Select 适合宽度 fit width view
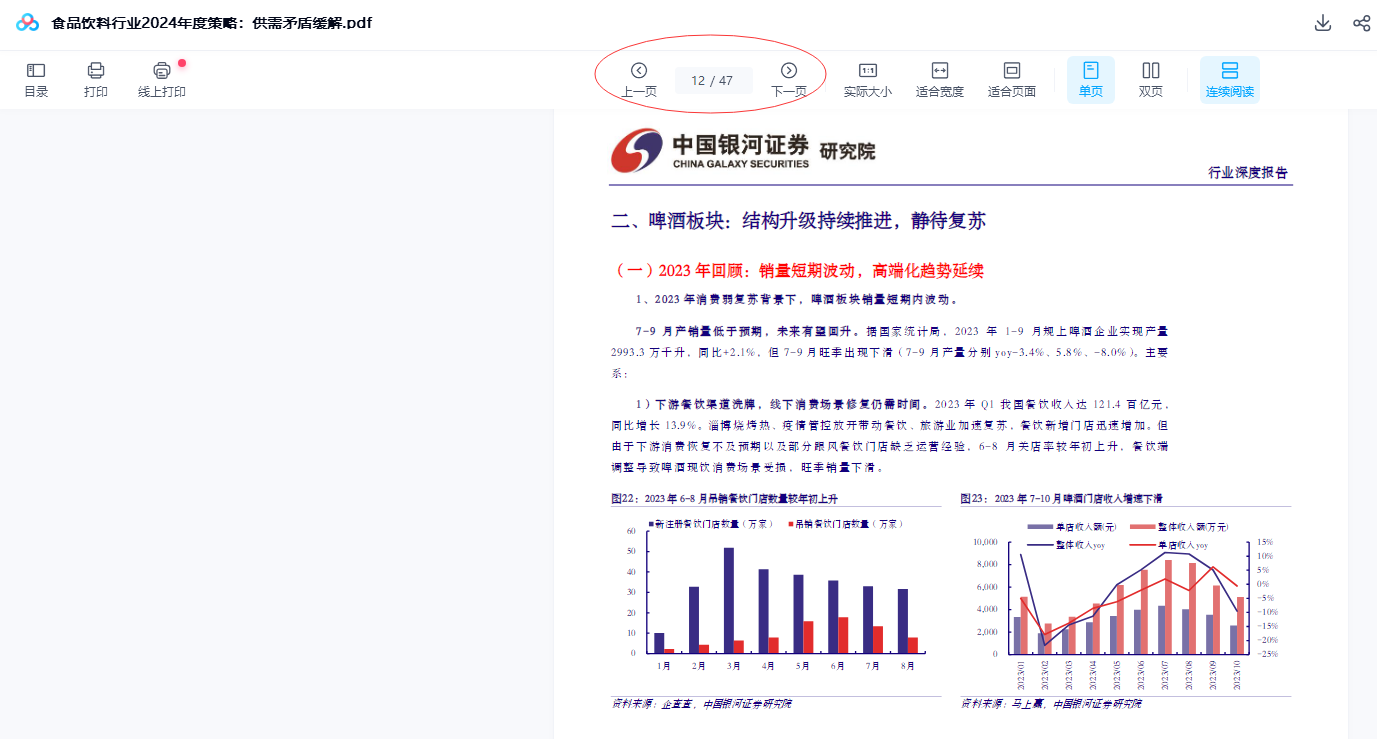The height and width of the screenshot is (739, 1377). [x=939, y=80]
